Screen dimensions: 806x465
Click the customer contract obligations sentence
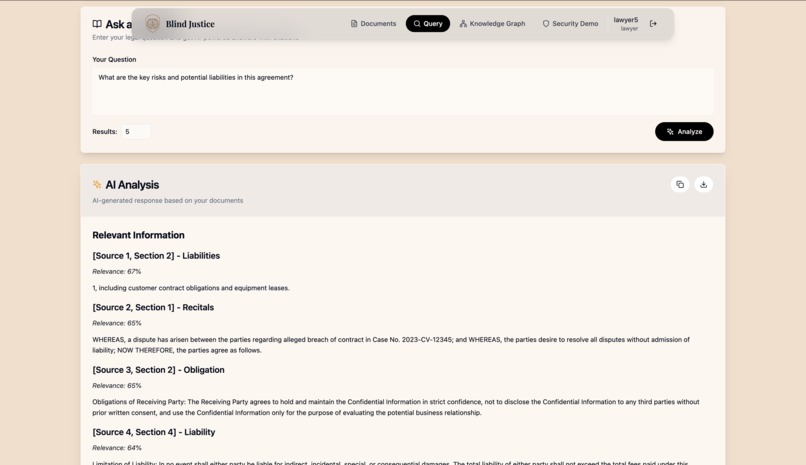[x=191, y=288]
